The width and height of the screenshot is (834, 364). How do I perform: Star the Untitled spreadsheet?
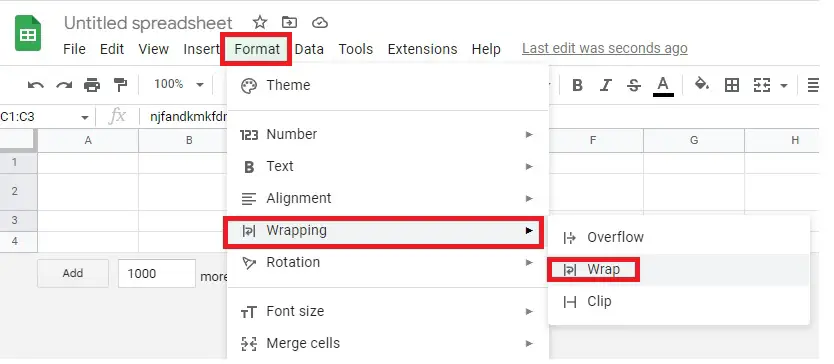tap(260, 22)
